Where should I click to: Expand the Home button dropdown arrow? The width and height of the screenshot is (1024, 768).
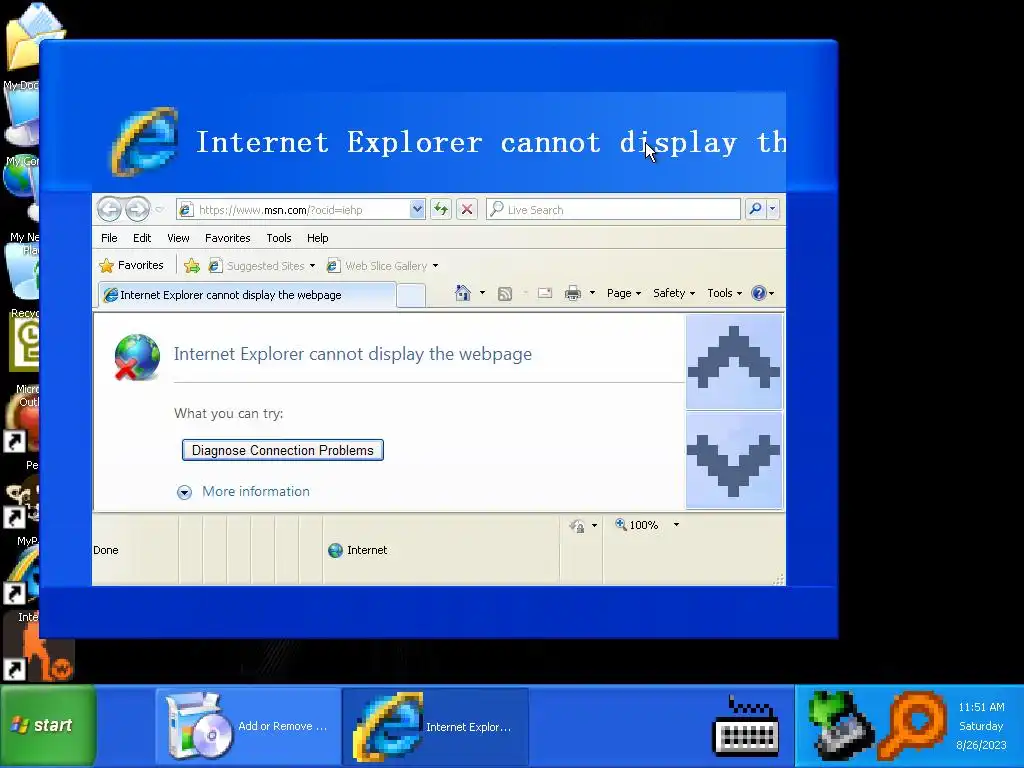pos(483,293)
